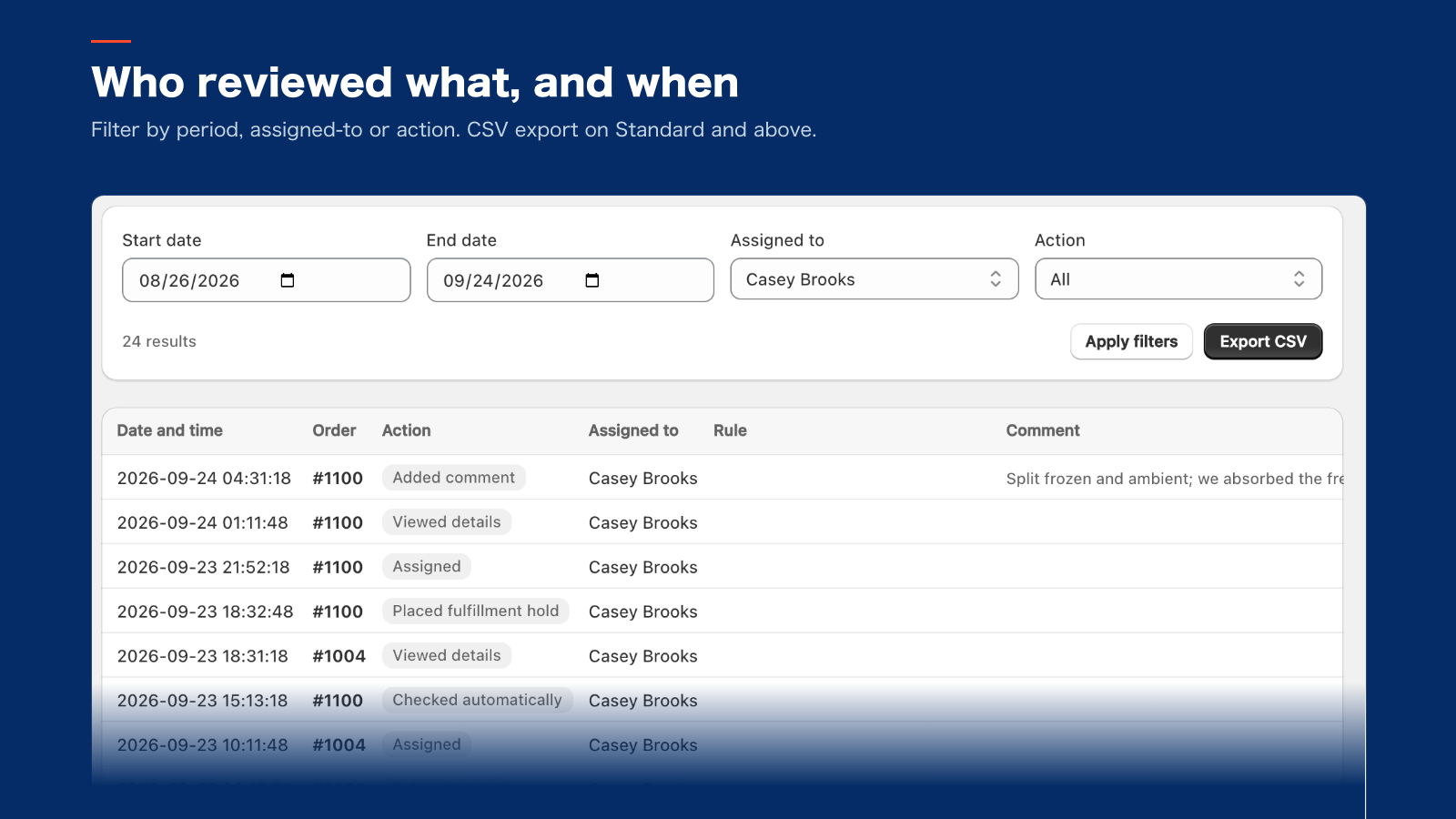Select timestamp 2026-09-24 04:31:18
Screen dimensions: 1456x819
pyautogui.click(x=204, y=479)
